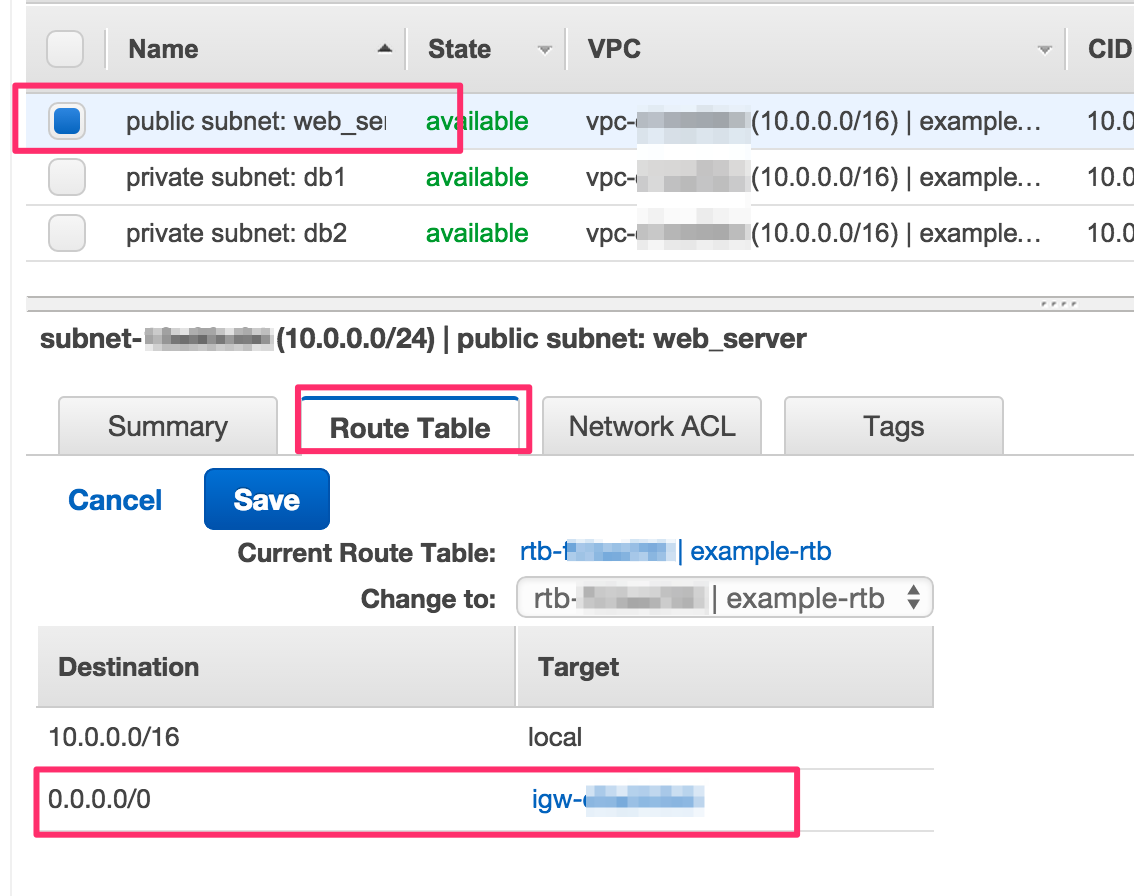
Task: Click the Cancel link
Action: [115, 500]
